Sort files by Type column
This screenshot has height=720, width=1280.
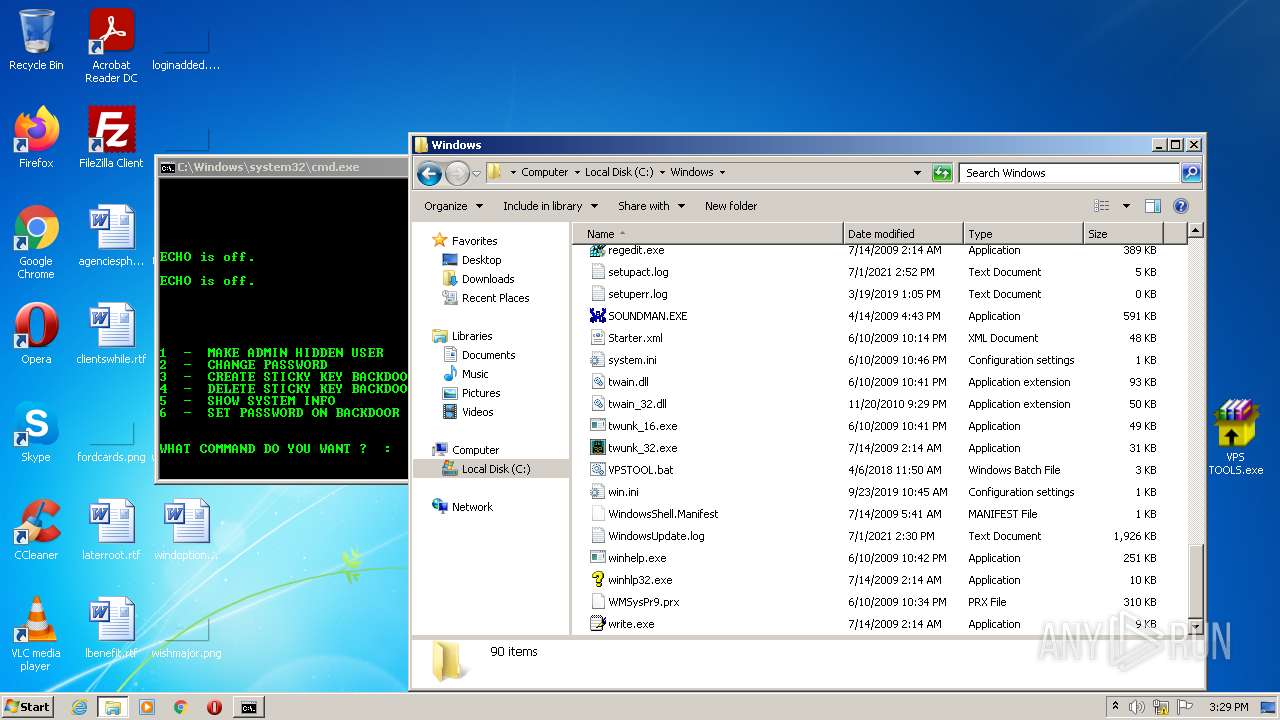pos(1023,234)
